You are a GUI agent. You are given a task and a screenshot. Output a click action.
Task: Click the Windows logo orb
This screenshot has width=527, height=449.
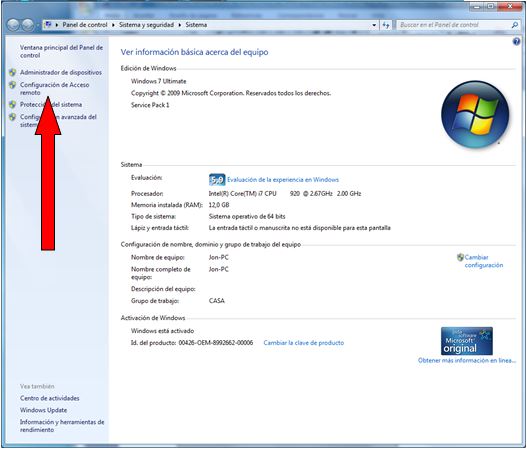475,114
